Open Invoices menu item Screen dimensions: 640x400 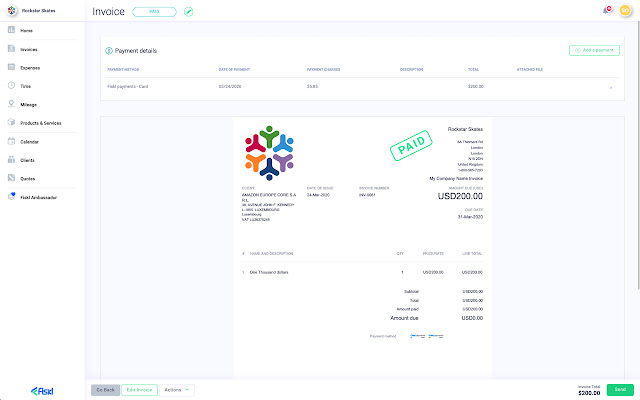click(x=29, y=49)
